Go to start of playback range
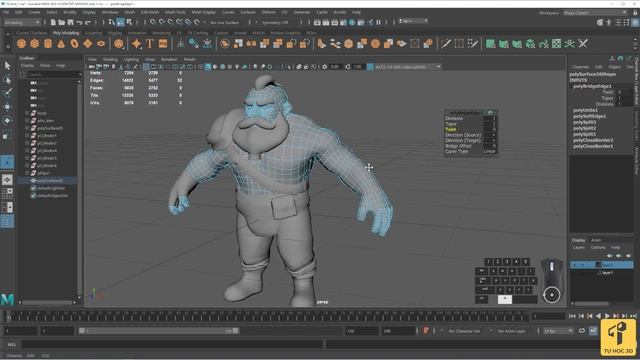Image resolution: width=640 pixels, height=360 pixels. coord(573,316)
